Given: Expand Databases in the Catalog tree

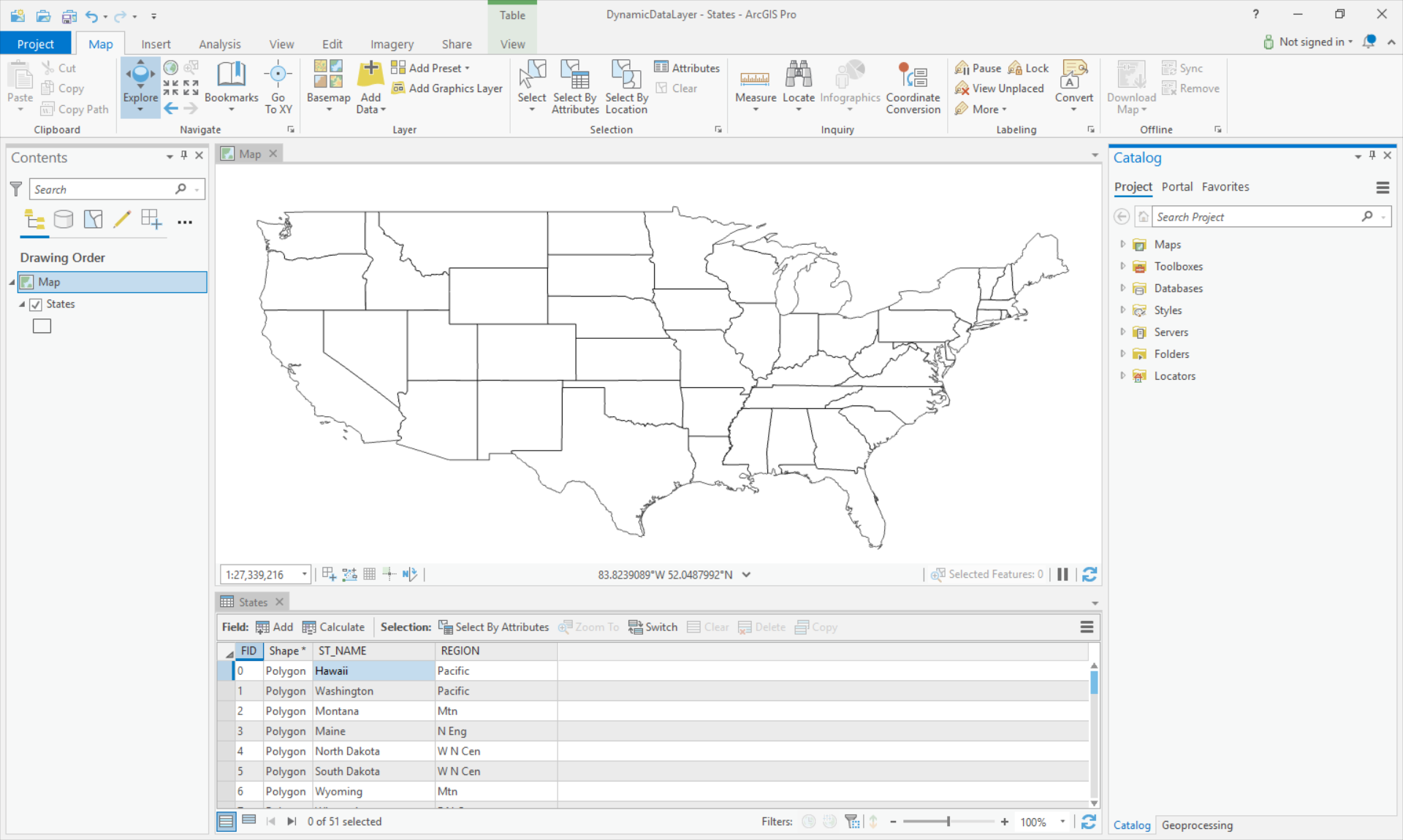Looking at the screenshot, I should coord(1124,288).
